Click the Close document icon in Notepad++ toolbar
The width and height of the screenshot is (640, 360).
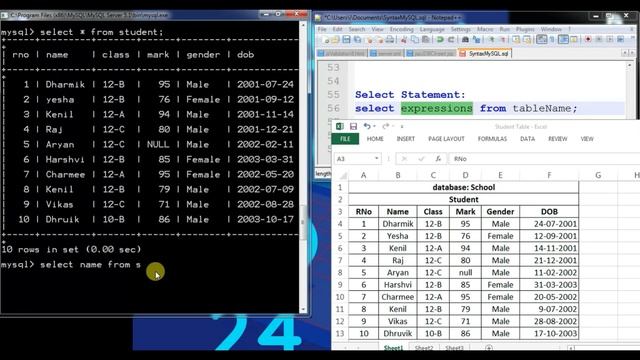point(369,40)
